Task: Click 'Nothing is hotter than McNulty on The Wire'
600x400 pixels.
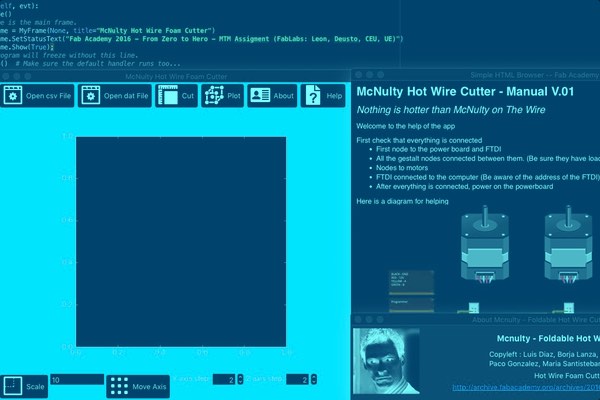Action: tap(451, 110)
